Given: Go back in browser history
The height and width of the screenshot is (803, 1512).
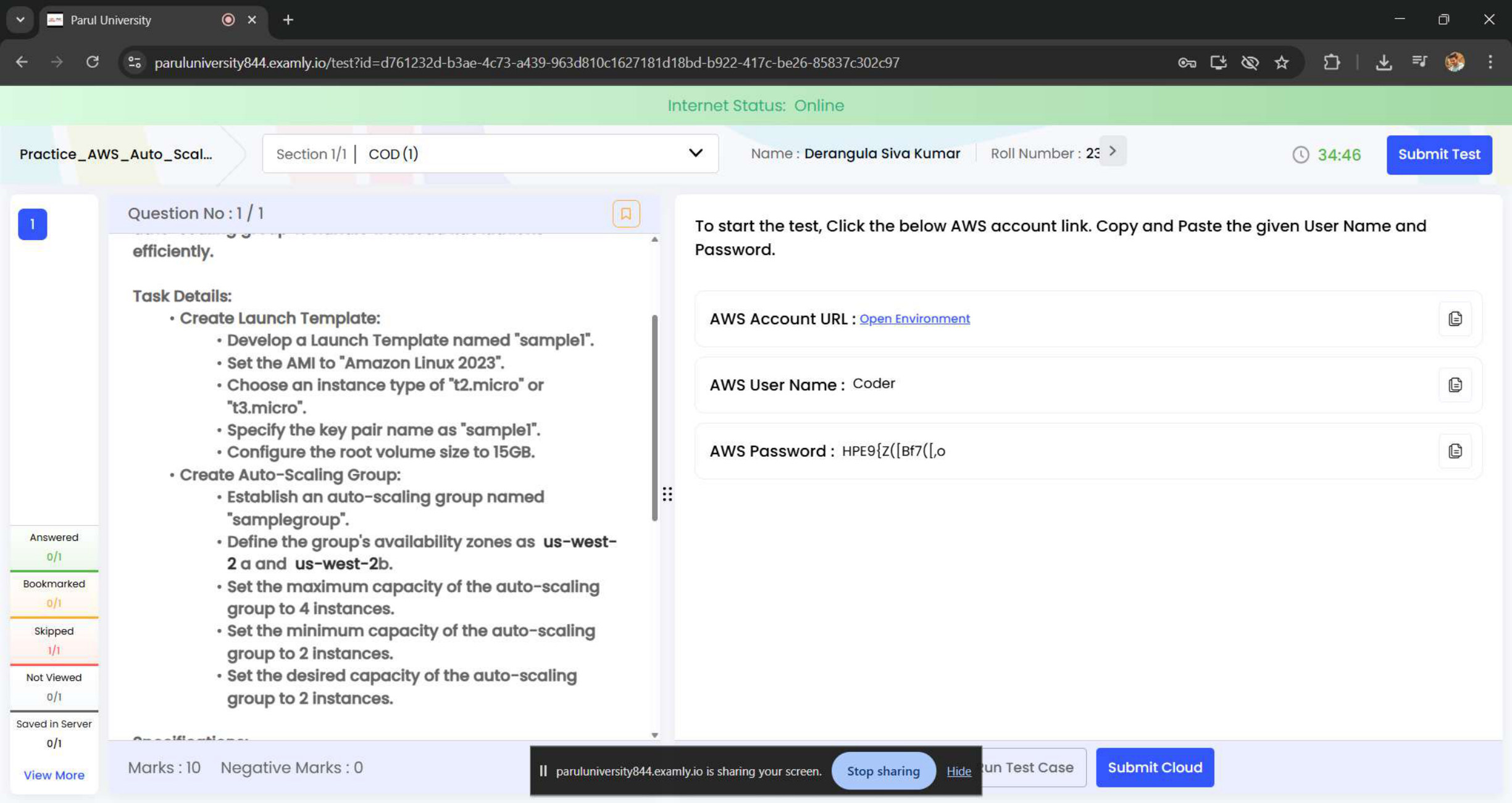Looking at the screenshot, I should [22, 62].
